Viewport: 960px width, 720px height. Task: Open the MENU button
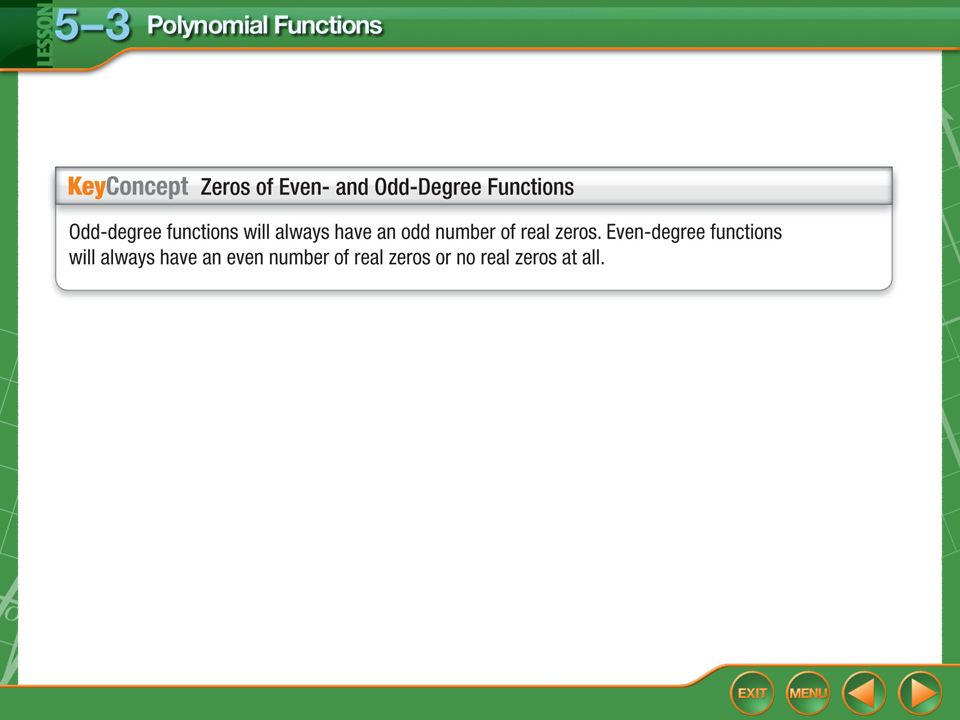[x=808, y=693]
